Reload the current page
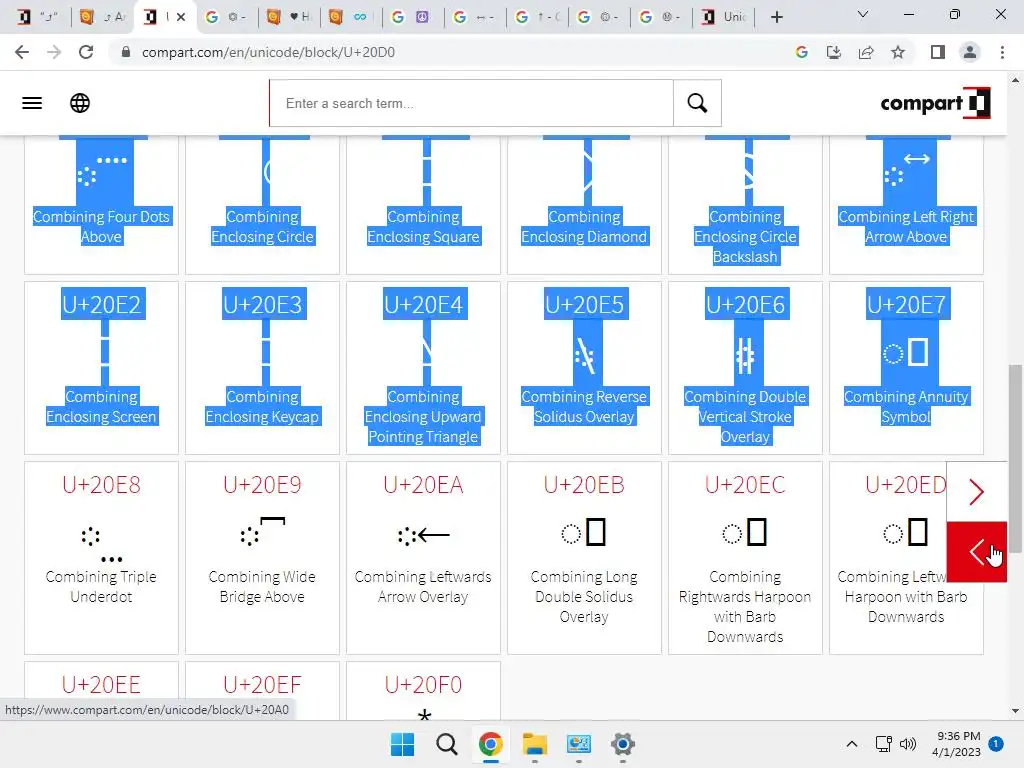Screen dimensions: 1024x768 pyautogui.click(x=86, y=52)
